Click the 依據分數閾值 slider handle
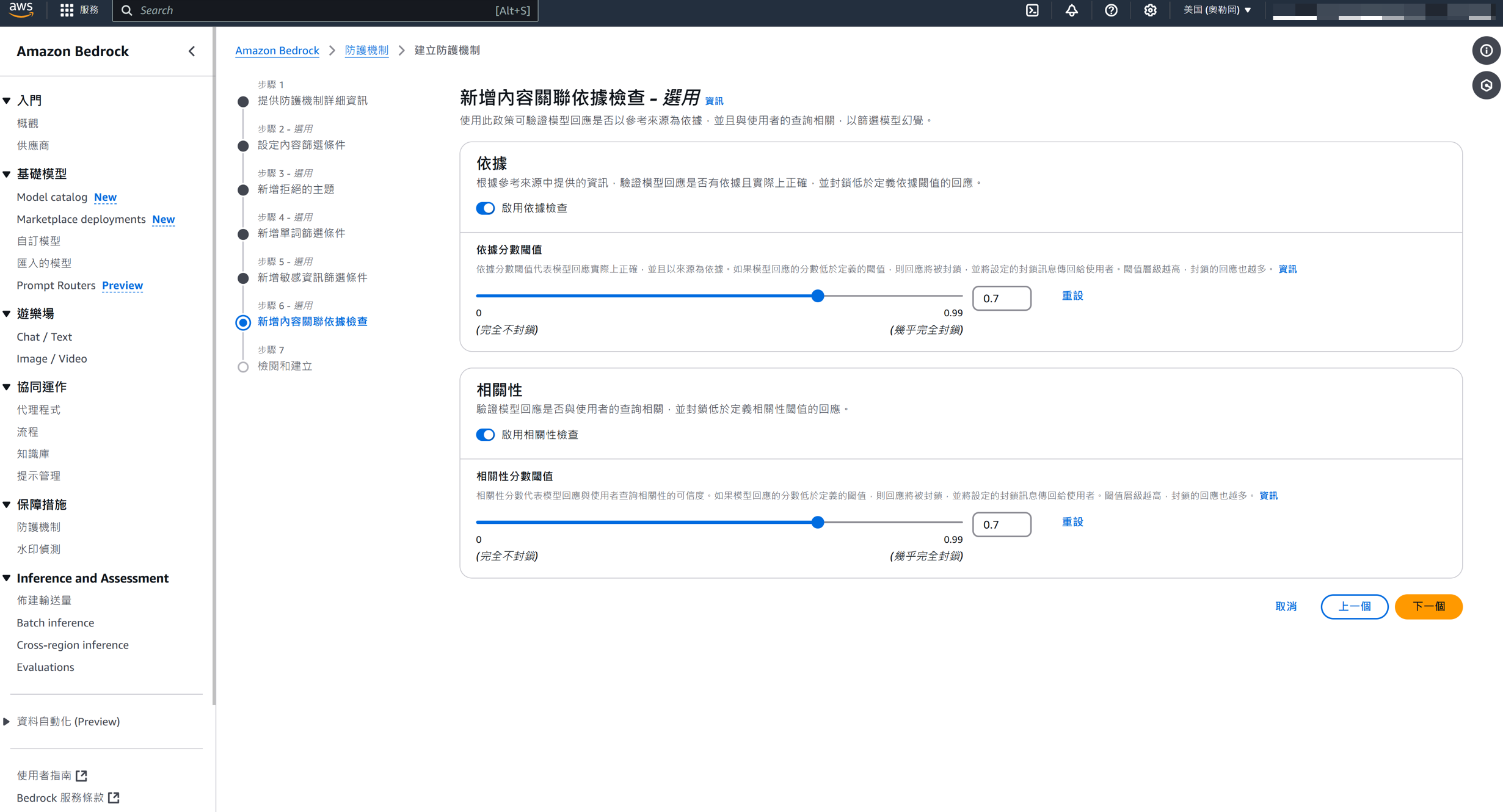The width and height of the screenshot is (1503, 812). click(x=818, y=296)
